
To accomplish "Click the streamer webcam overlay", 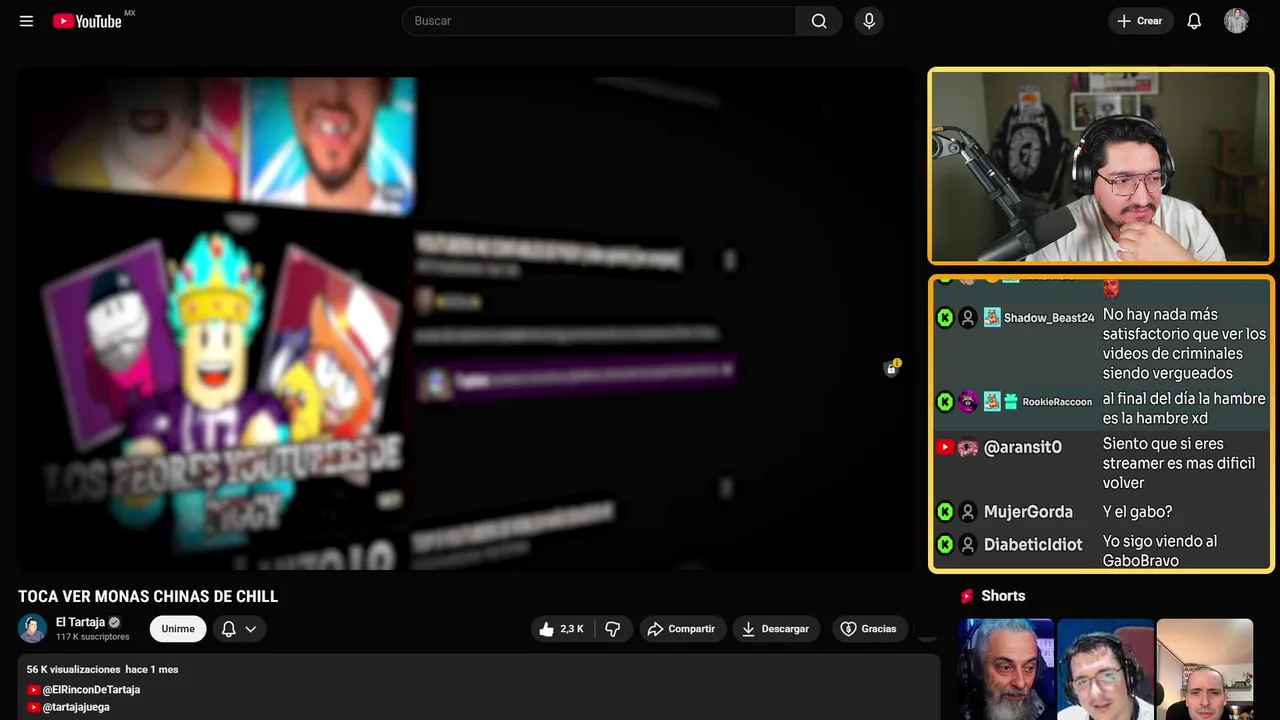I will (1101, 166).
